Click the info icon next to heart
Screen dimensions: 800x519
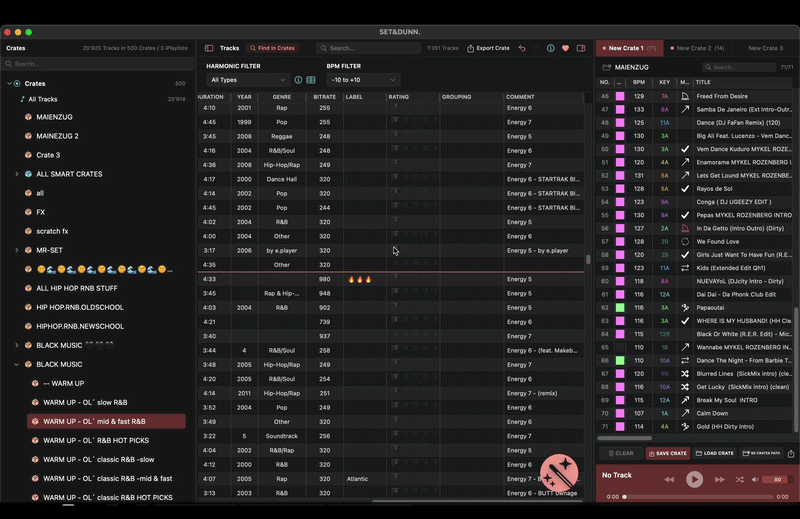tap(551, 48)
